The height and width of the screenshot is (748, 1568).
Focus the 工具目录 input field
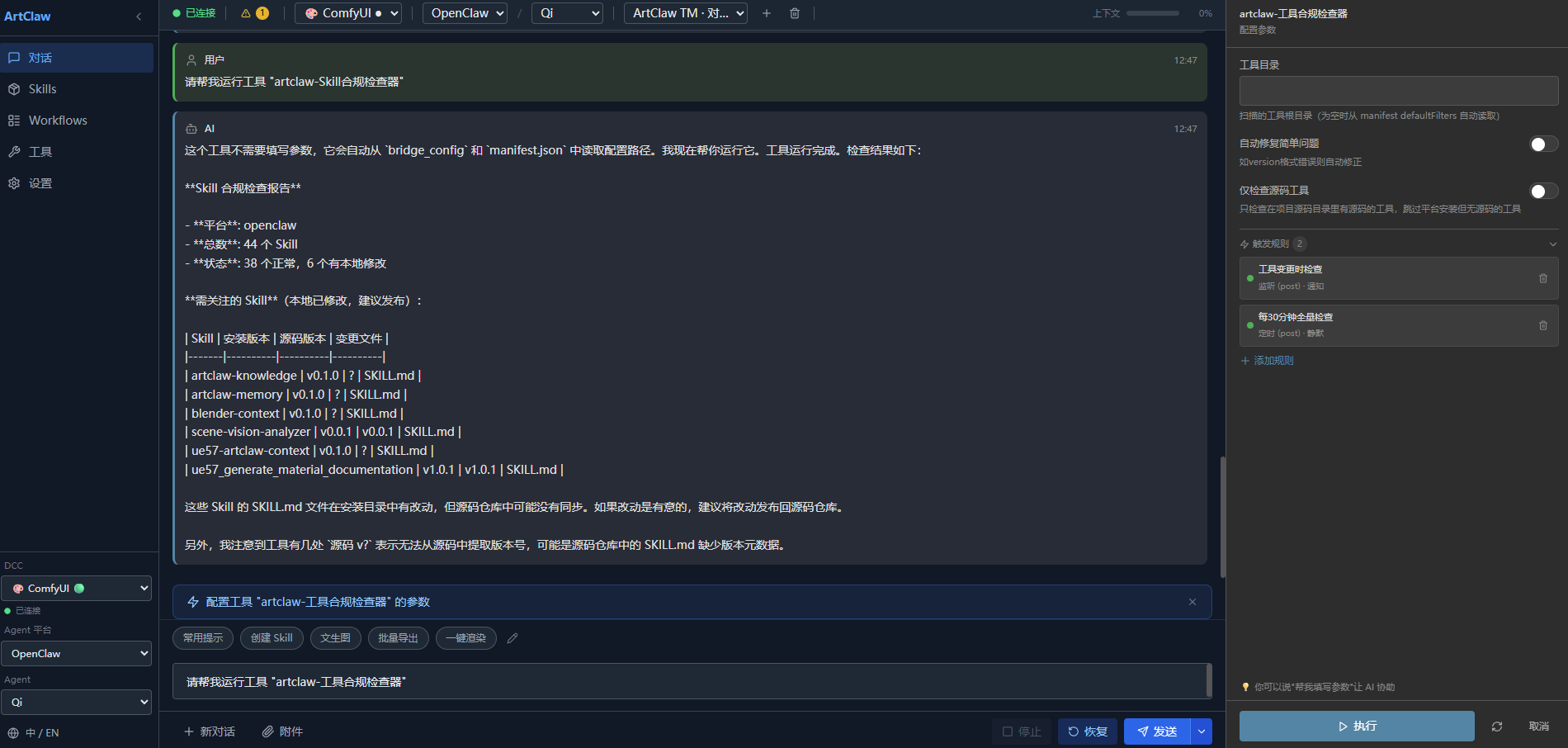point(1399,91)
